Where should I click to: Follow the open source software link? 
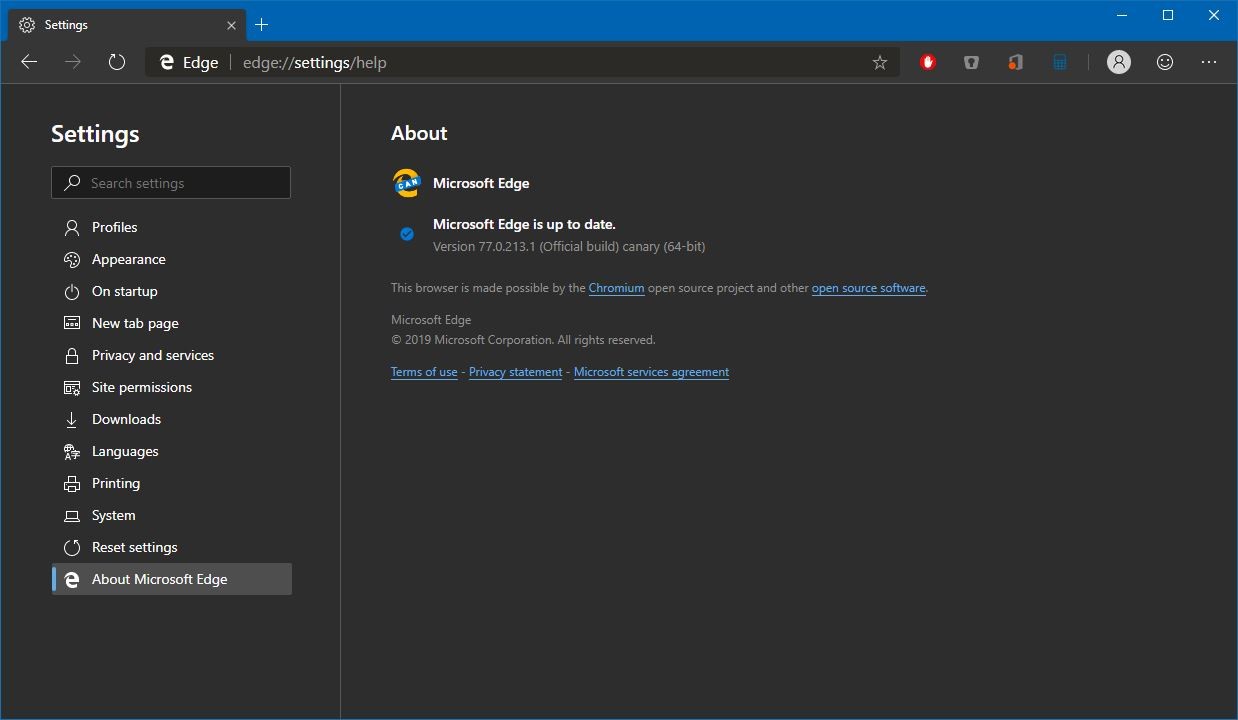[868, 288]
